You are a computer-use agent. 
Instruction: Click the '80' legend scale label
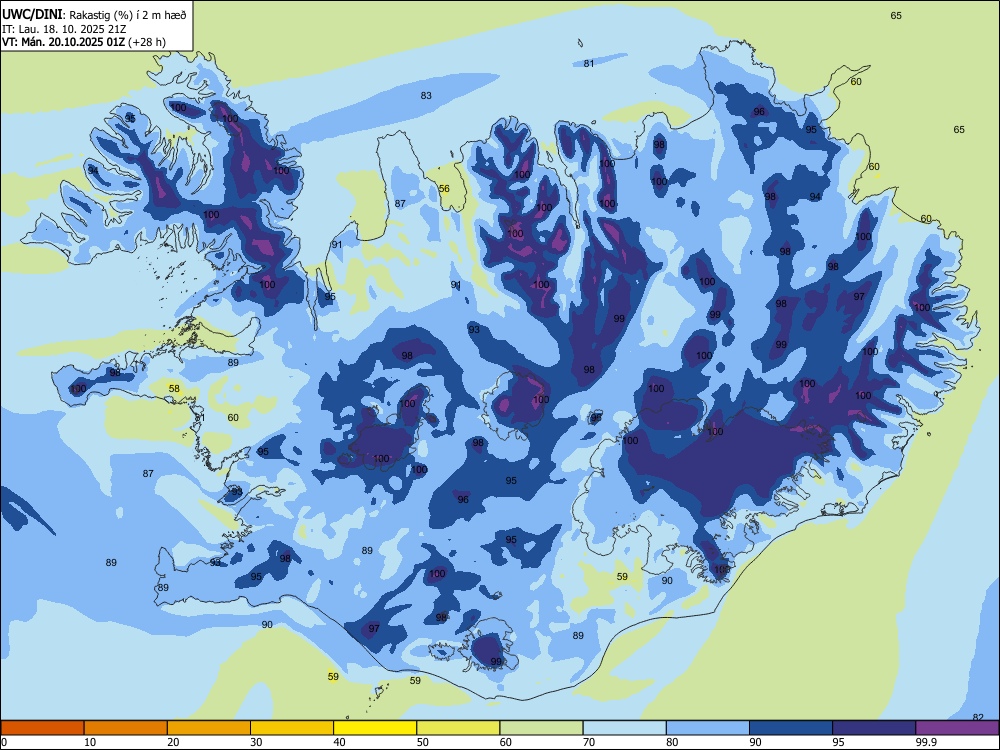click(x=672, y=742)
